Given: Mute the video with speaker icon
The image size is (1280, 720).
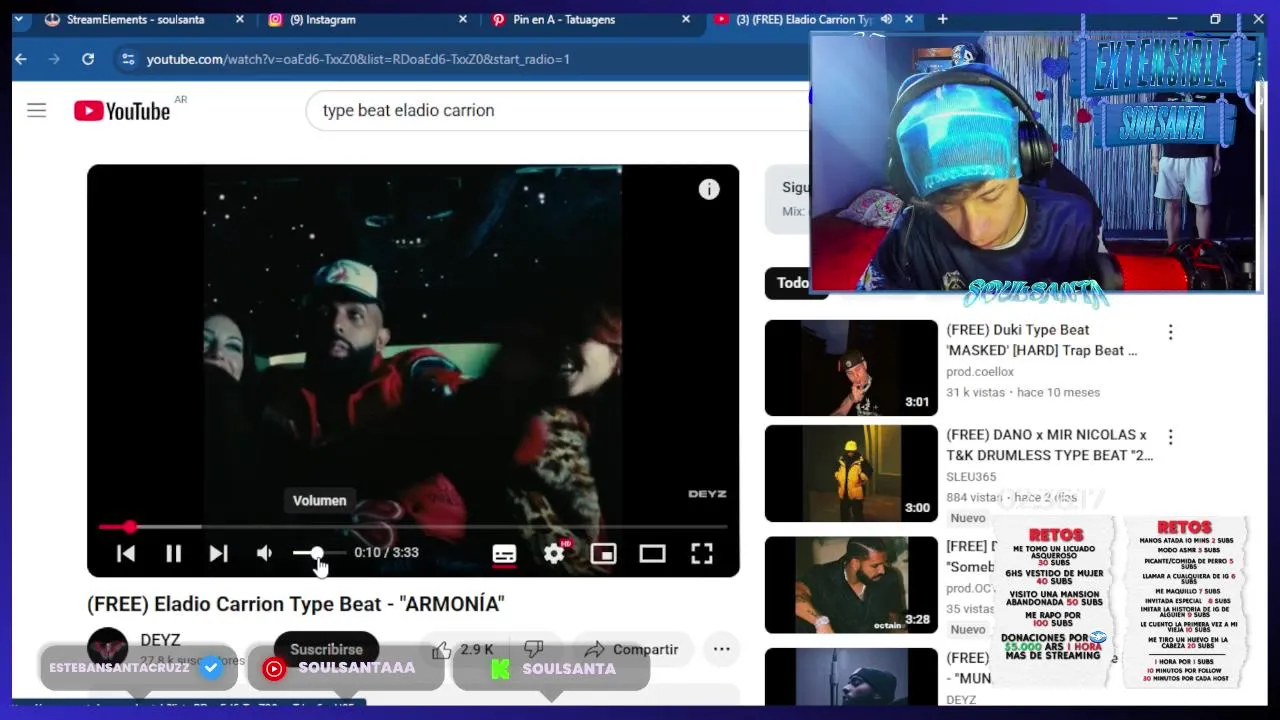Looking at the screenshot, I should click(x=264, y=553).
